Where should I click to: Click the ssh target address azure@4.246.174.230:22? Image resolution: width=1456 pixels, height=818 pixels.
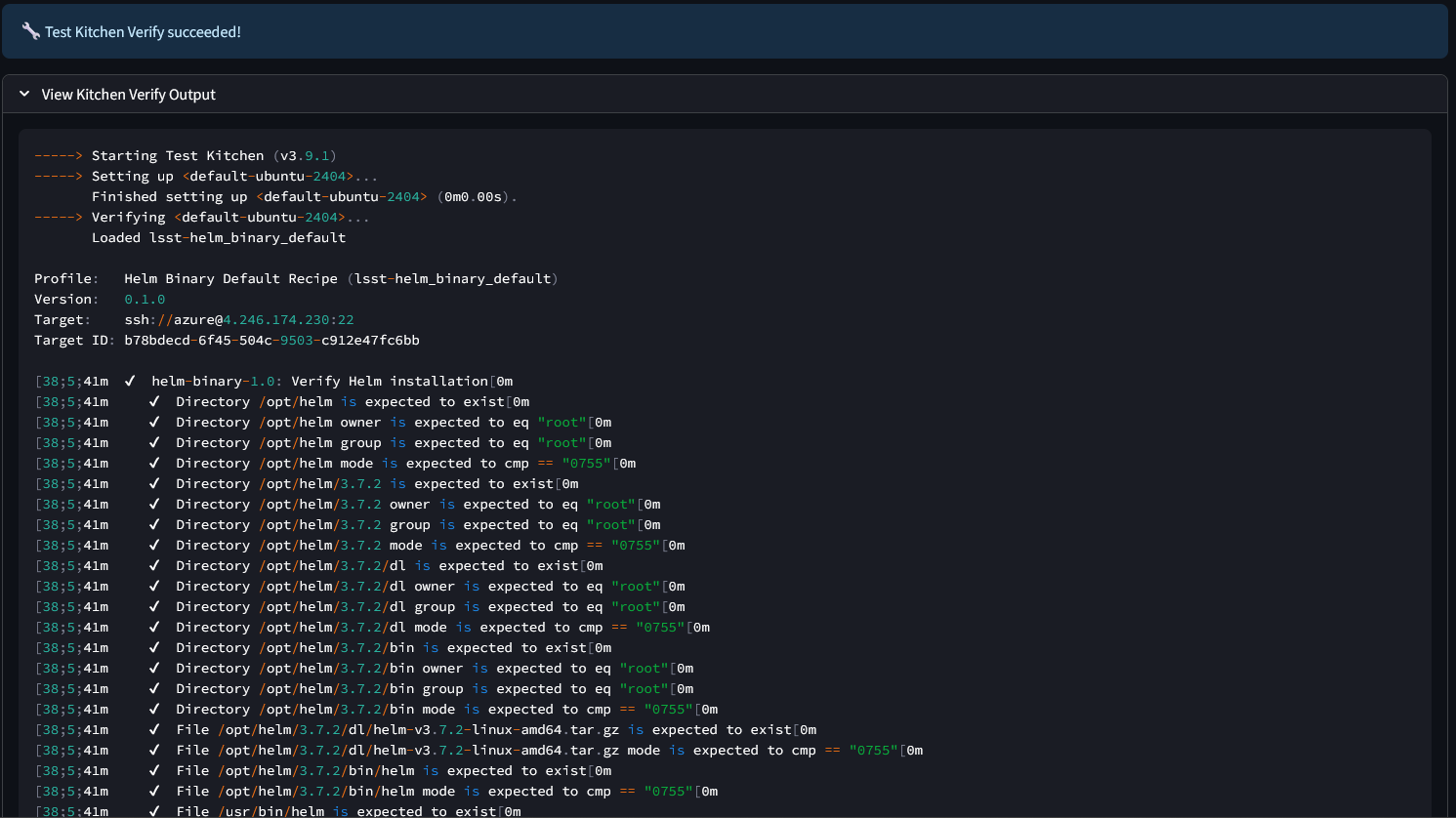tap(238, 320)
